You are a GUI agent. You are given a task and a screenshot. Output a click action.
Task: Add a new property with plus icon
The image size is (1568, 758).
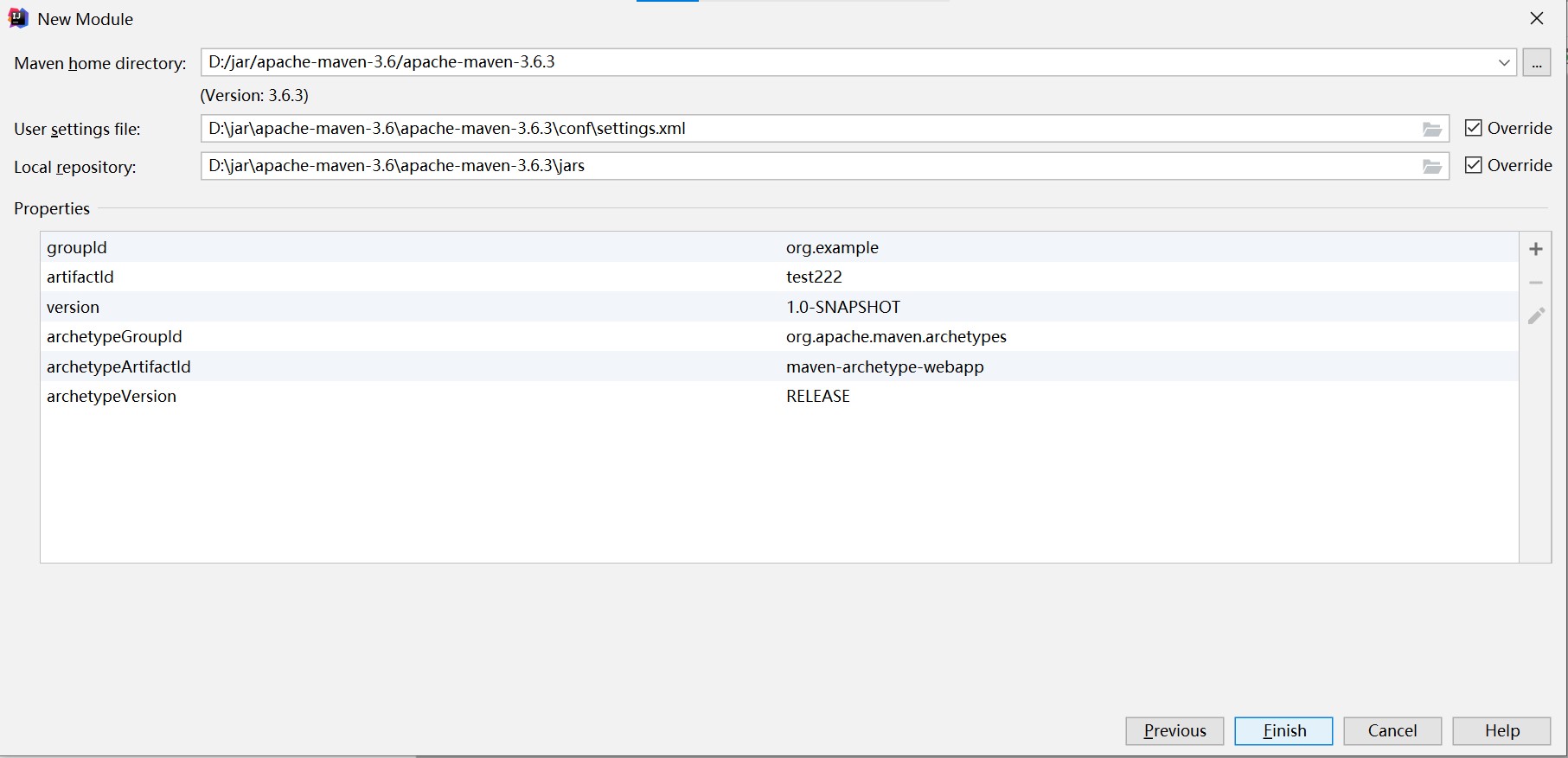coord(1535,249)
